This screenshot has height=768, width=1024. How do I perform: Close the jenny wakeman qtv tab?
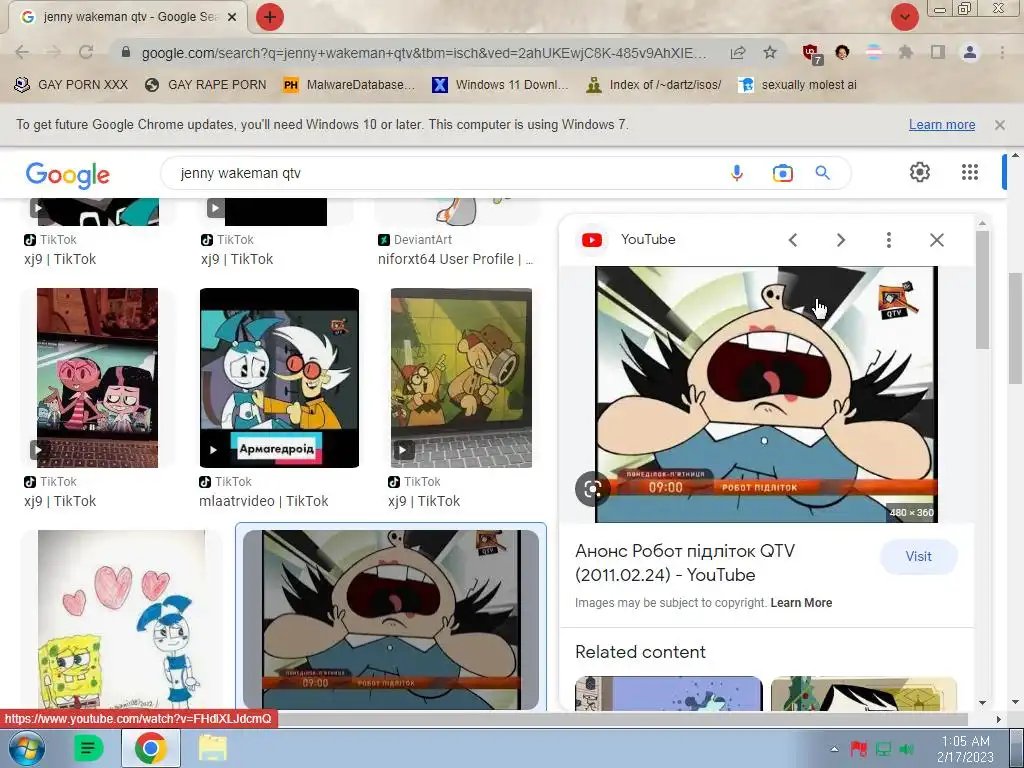tap(232, 18)
